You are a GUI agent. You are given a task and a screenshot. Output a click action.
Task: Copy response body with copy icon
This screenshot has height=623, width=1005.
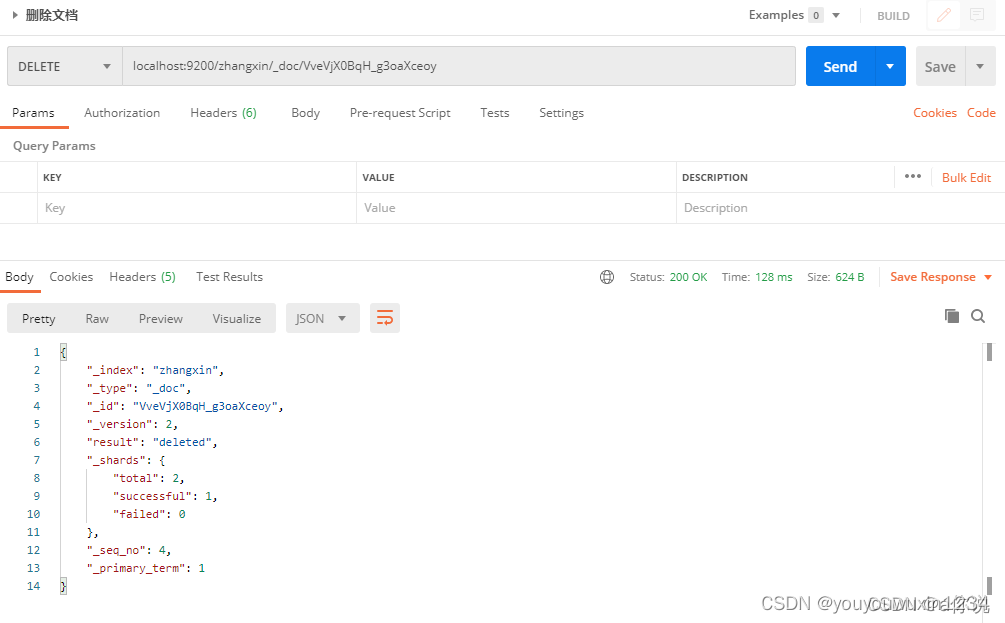click(952, 316)
